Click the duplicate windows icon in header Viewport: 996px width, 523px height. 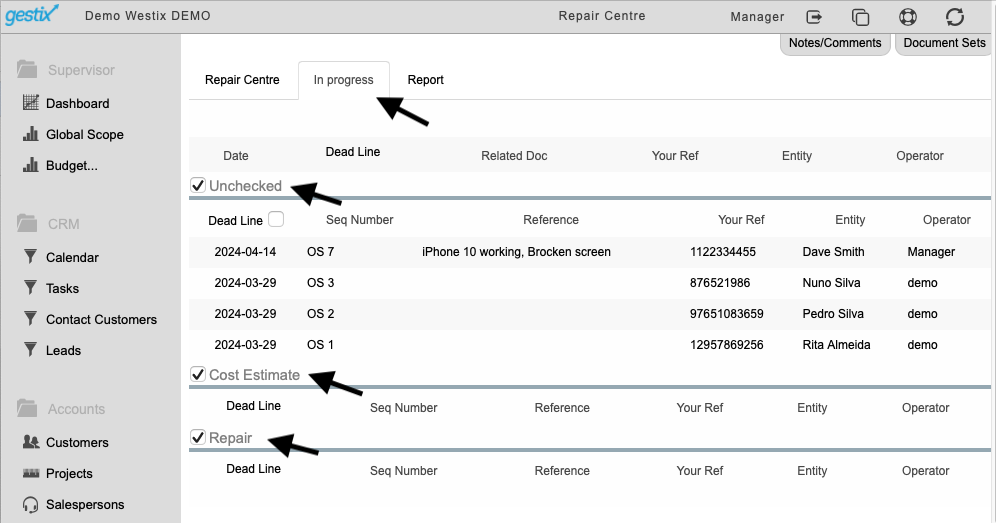pyautogui.click(x=860, y=17)
